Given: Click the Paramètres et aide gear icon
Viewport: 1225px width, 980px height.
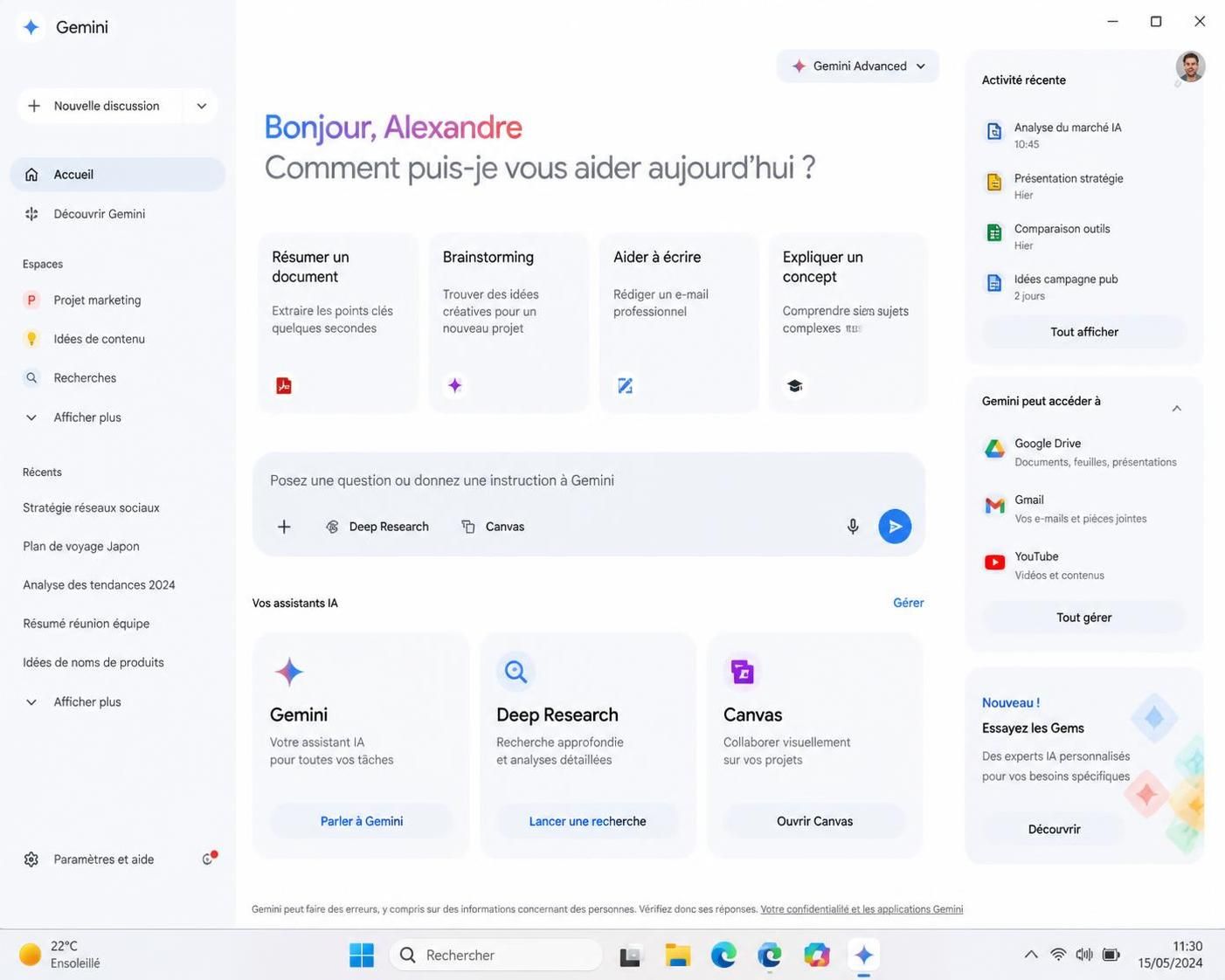Looking at the screenshot, I should coord(31,859).
